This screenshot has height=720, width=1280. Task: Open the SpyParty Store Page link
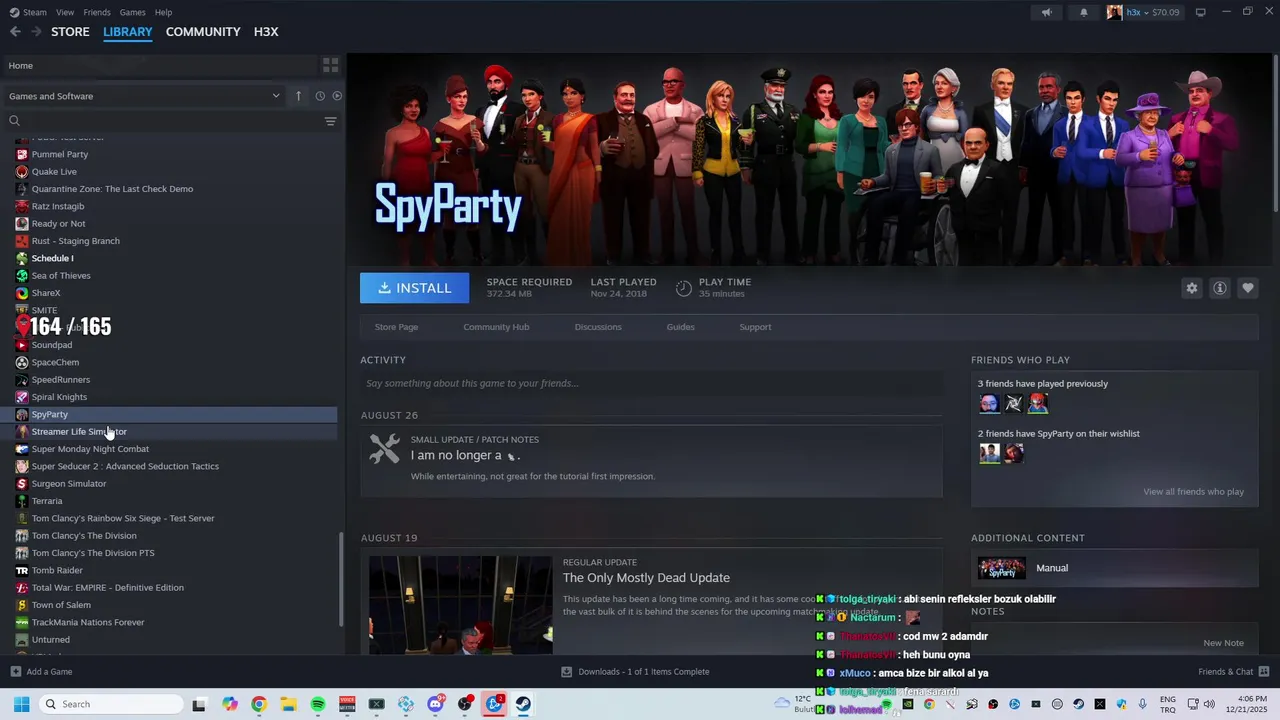click(x=396, y=327)
